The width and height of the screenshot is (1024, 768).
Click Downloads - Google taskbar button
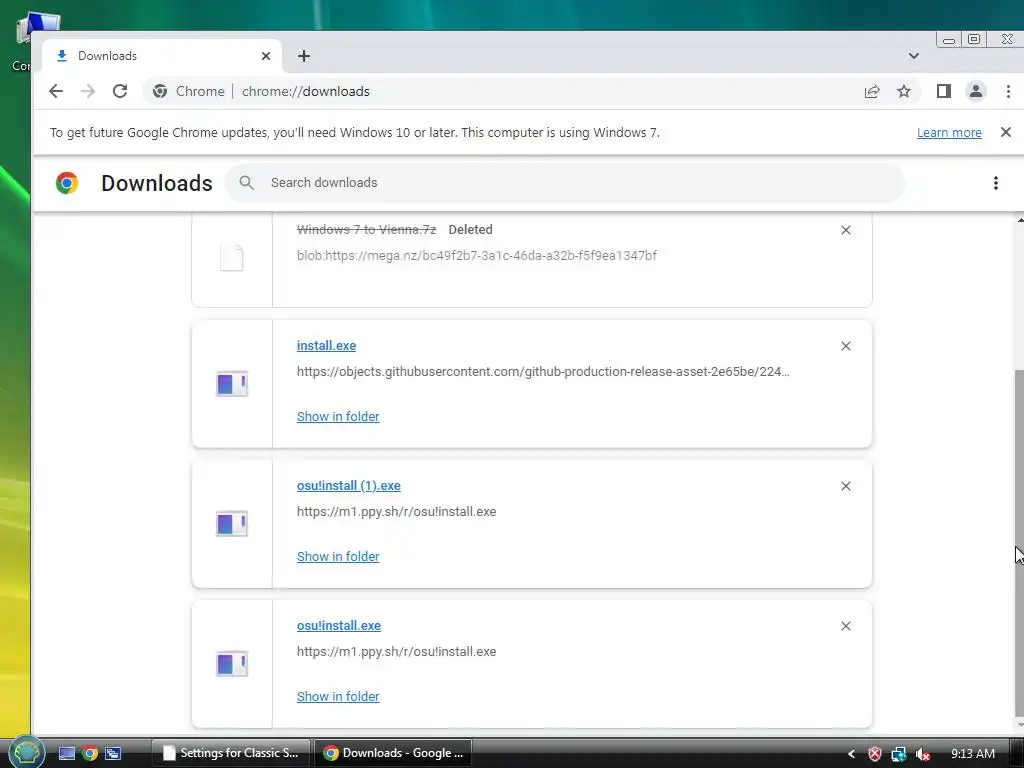[393, 753]
